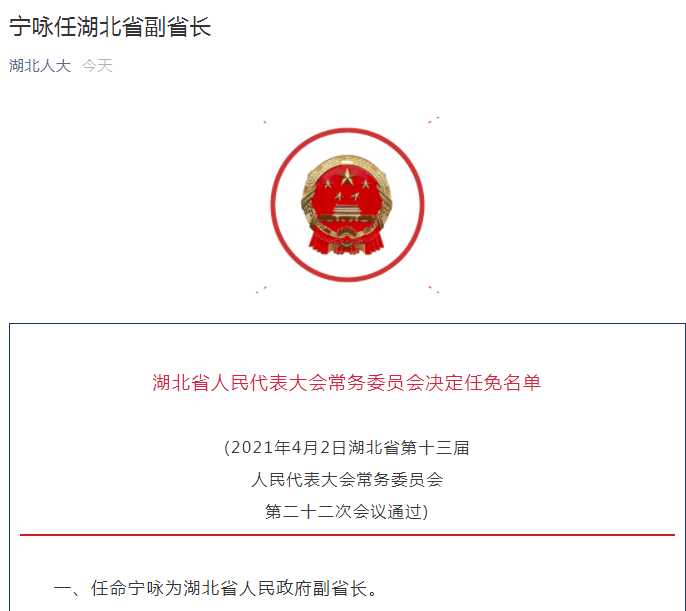Screen dimensions: 686x611
Task: Click the bottom-right red sparkle mark
Action: click(434, 289)
